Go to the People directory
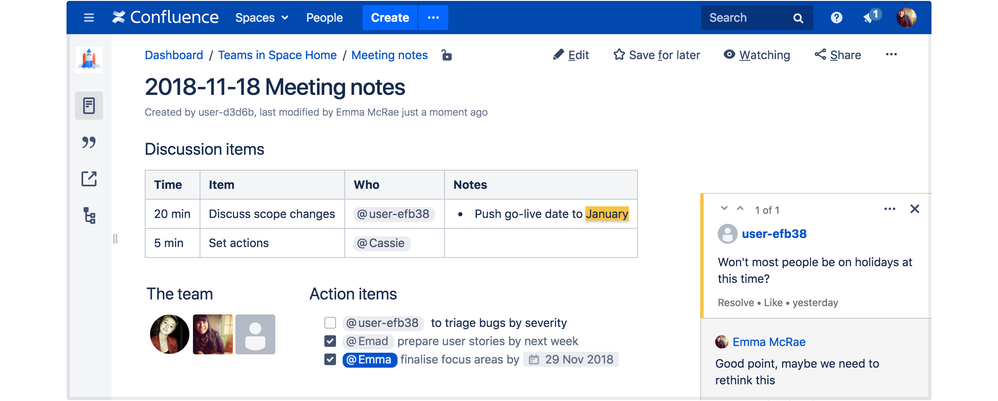 (x=325, y=18)
